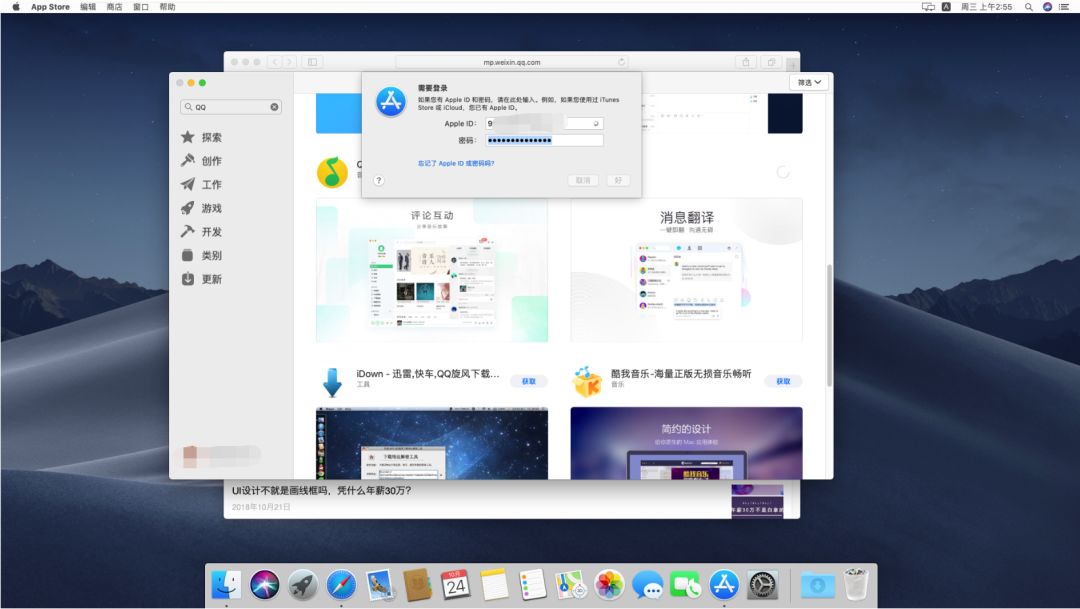Click the Safari window back arrow
1080x609 pixels.
(x=275, y=62)
